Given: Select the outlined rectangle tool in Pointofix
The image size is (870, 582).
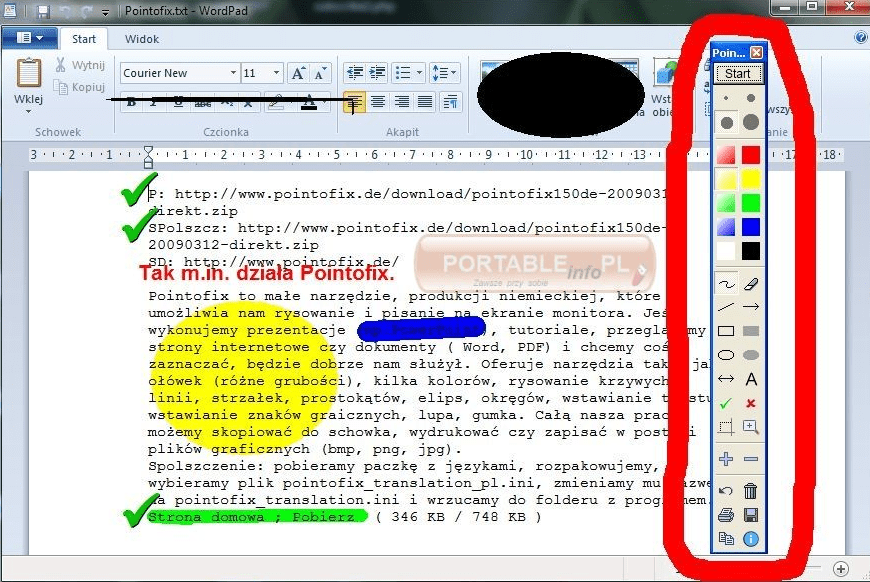Looking at the screenshot, I should pos(726,331).
